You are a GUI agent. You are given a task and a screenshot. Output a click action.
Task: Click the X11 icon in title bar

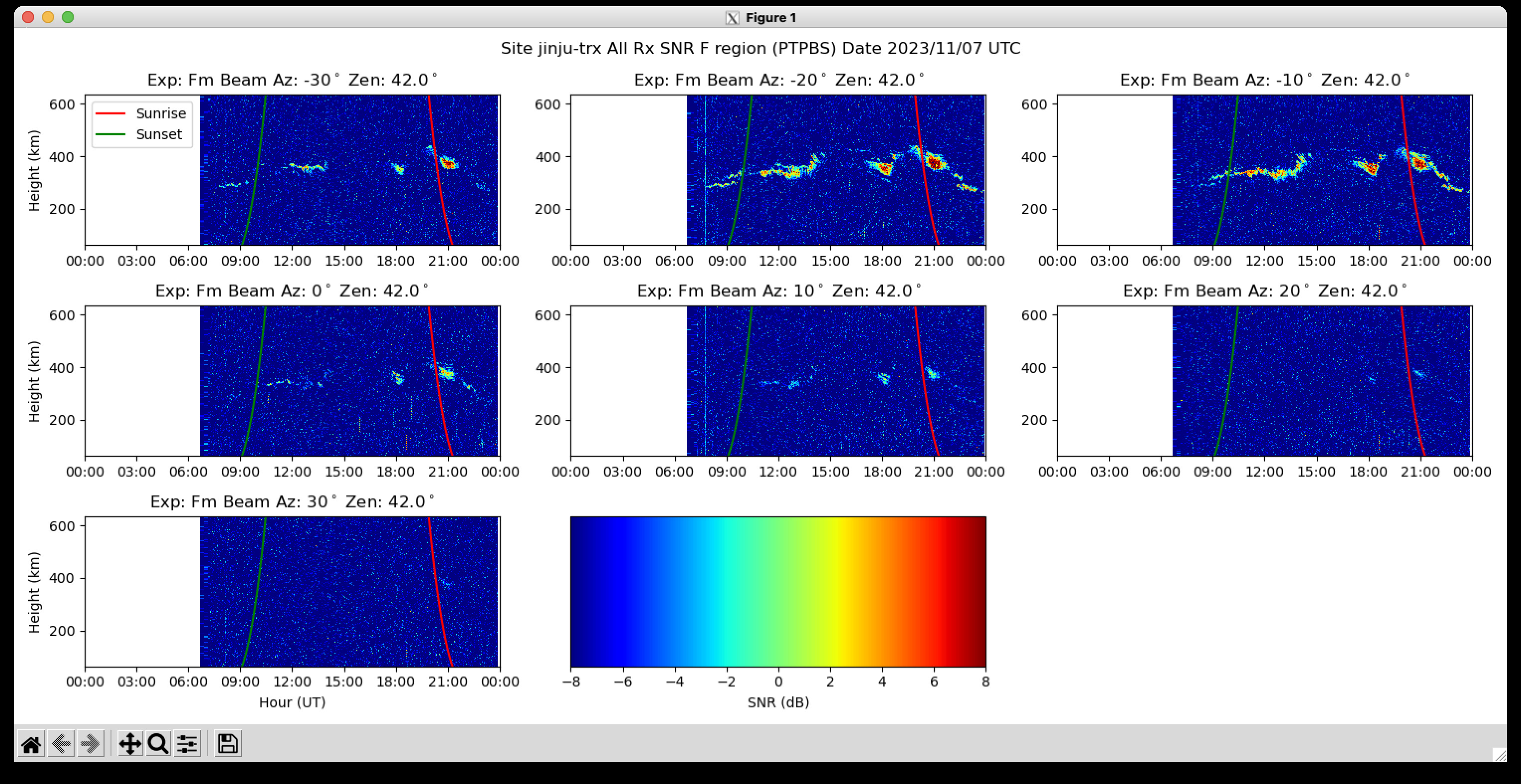(x=732, y=18)
